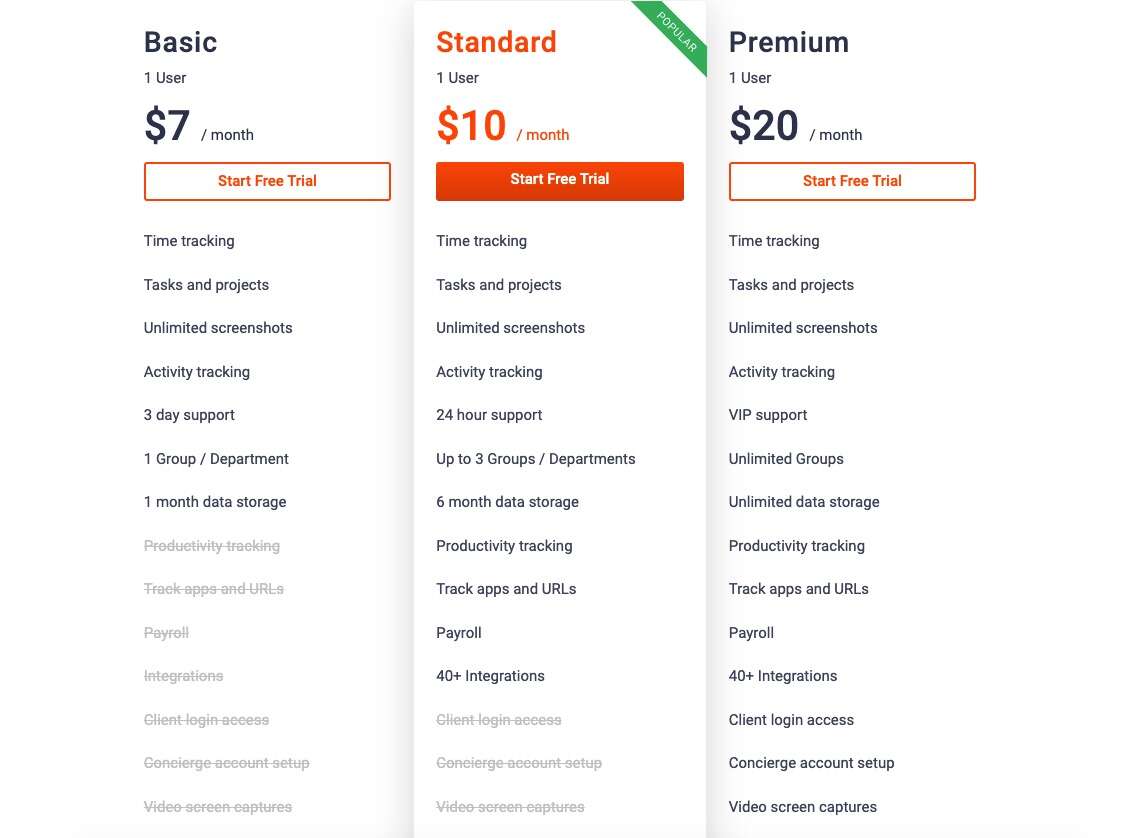The image size is (1140, 838).
Task: Select Payroll under the Premium plan
Action: coord(751,633)
